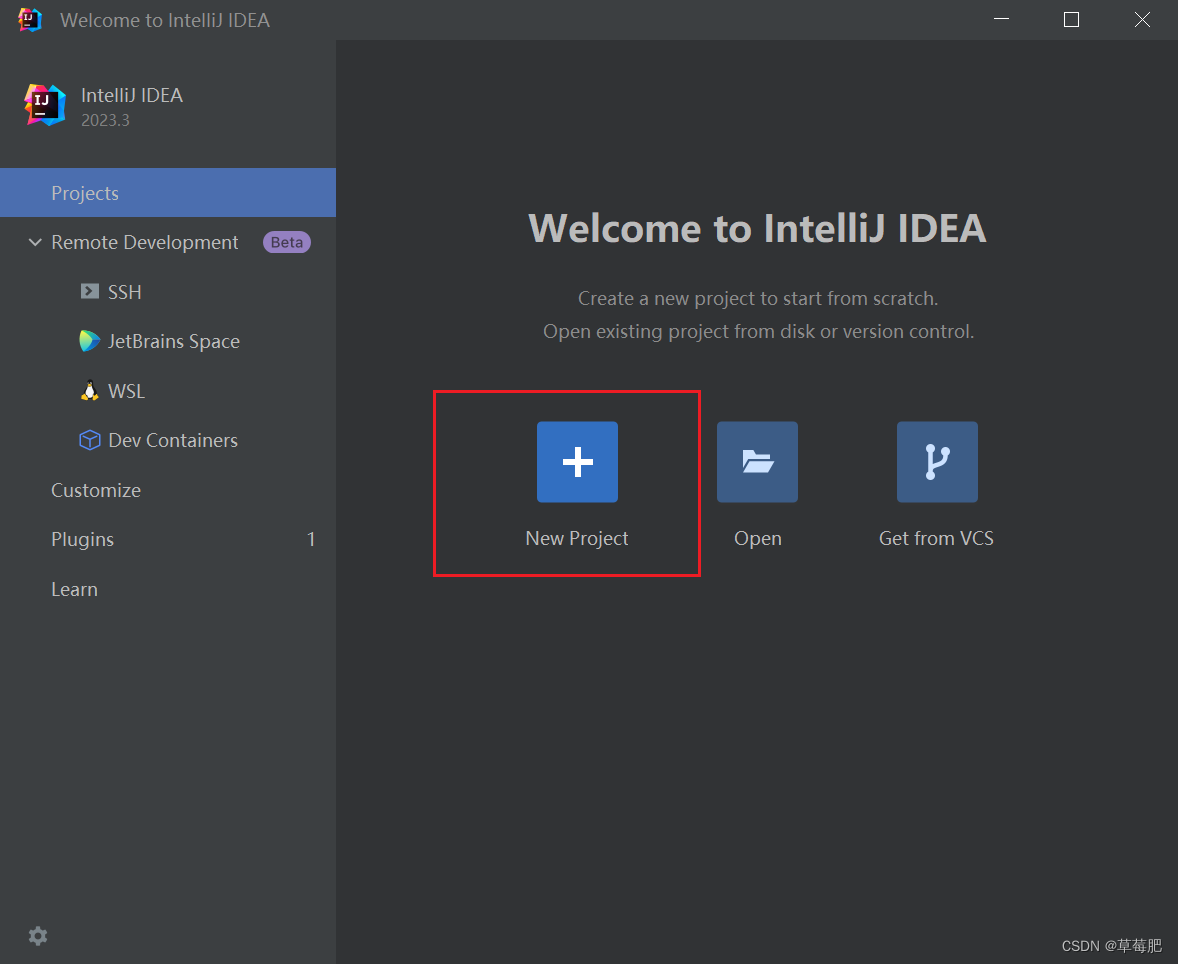Click the plugin update count indicator
Screen dimensions: 1178x964
coord(311,539)
